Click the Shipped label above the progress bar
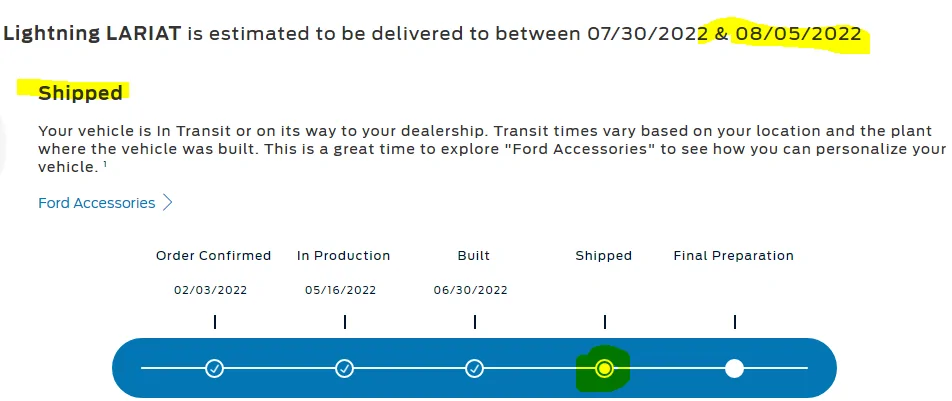The width and height of the screenshot is (952, 401). pyautogui.click(x=604, y=256)
